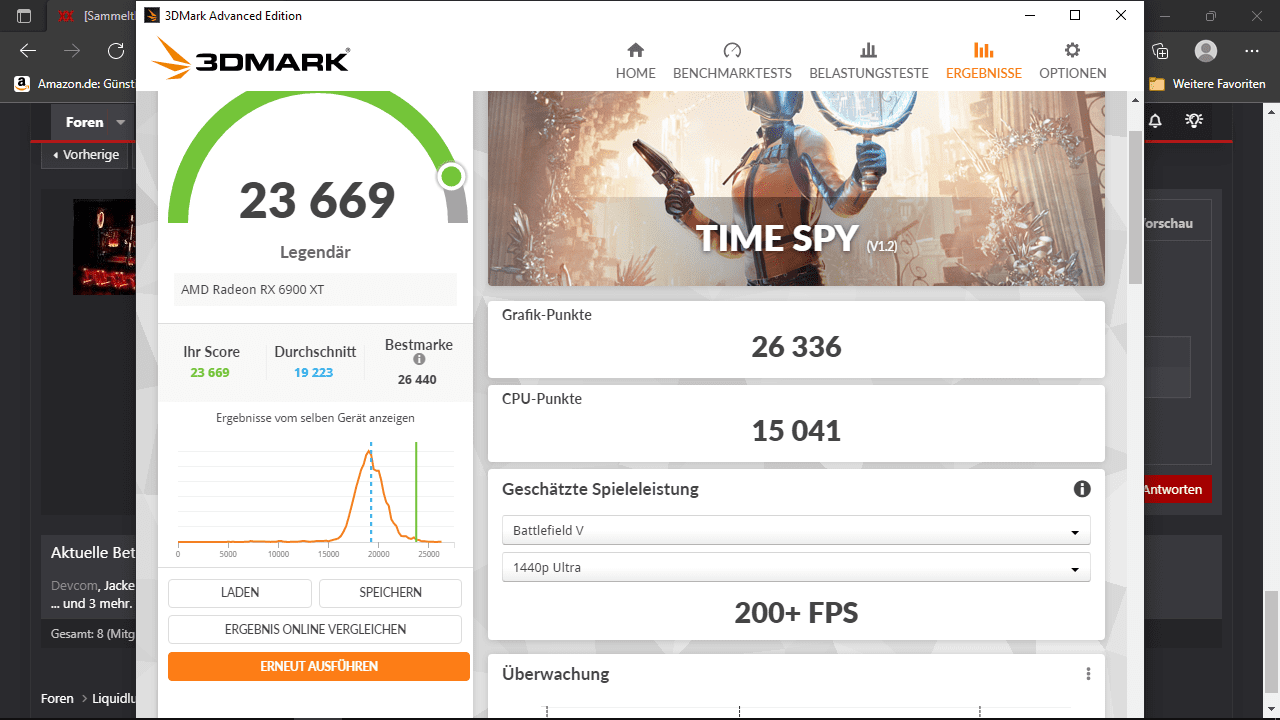Reload the browser page

116,51
